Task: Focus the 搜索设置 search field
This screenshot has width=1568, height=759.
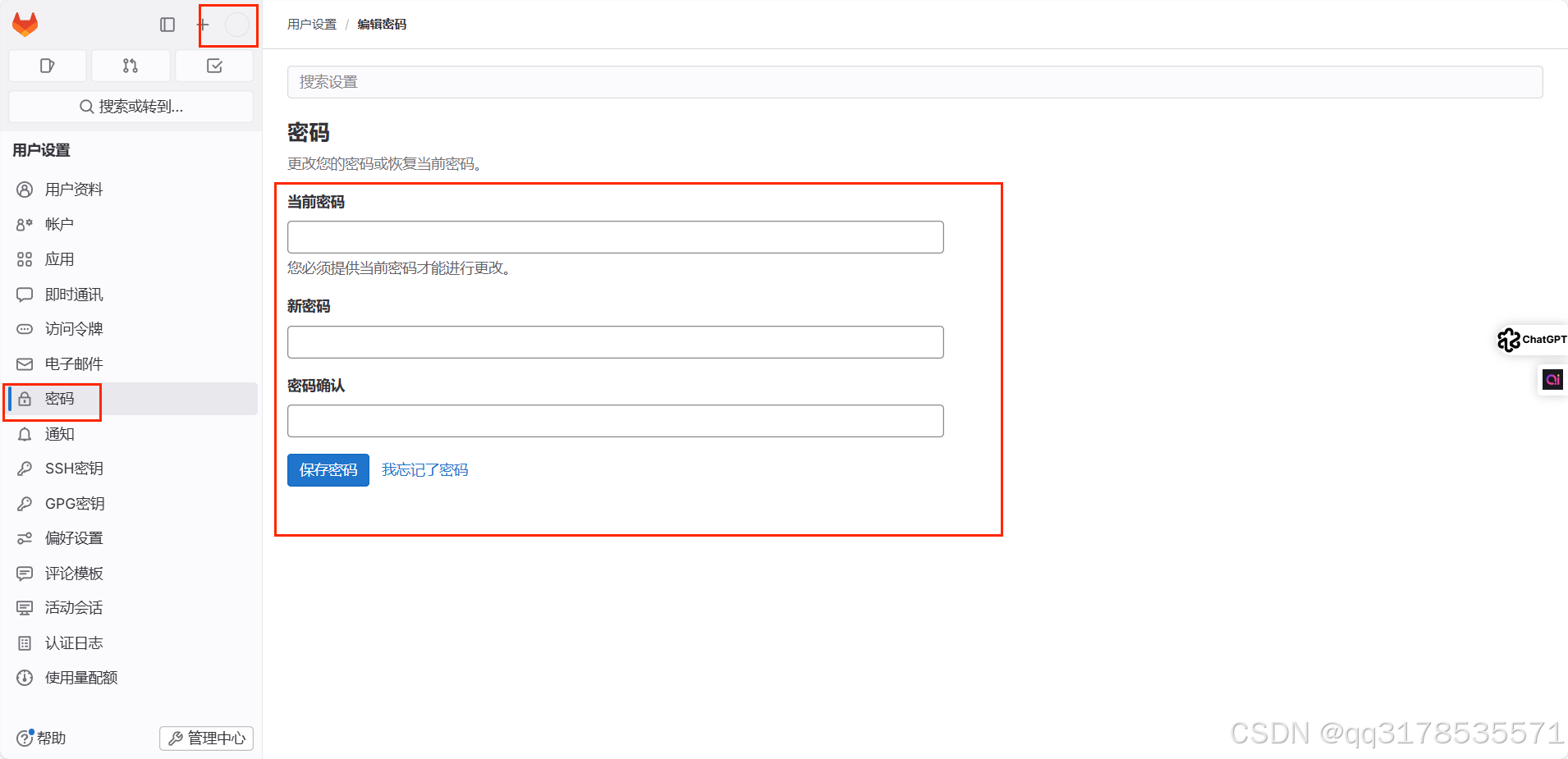Action: click(x=915, y=82)
